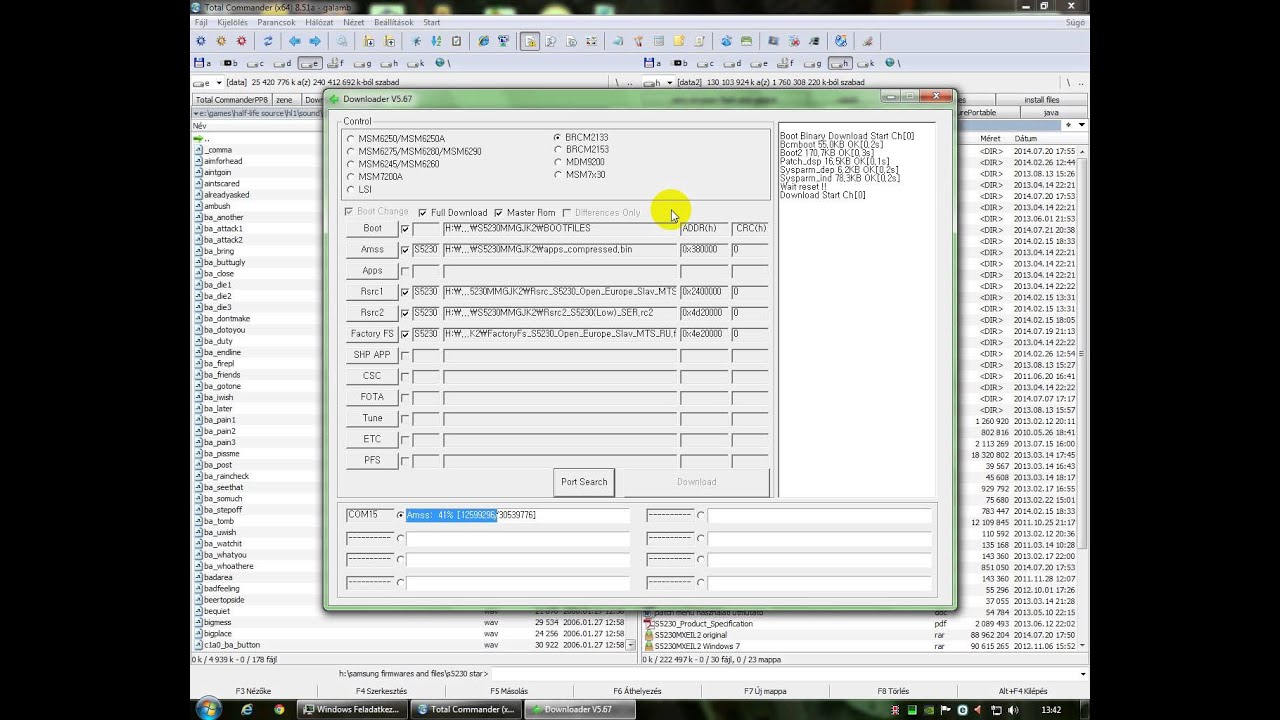Screen dimensions: 1280x720
Task: Click the Rsrc1 file browse button
Action: tap(372, 292)
